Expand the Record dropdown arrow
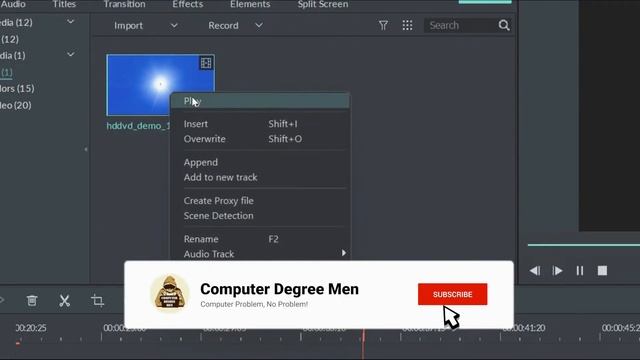This screenshot has width=640, height=360. 258,25
